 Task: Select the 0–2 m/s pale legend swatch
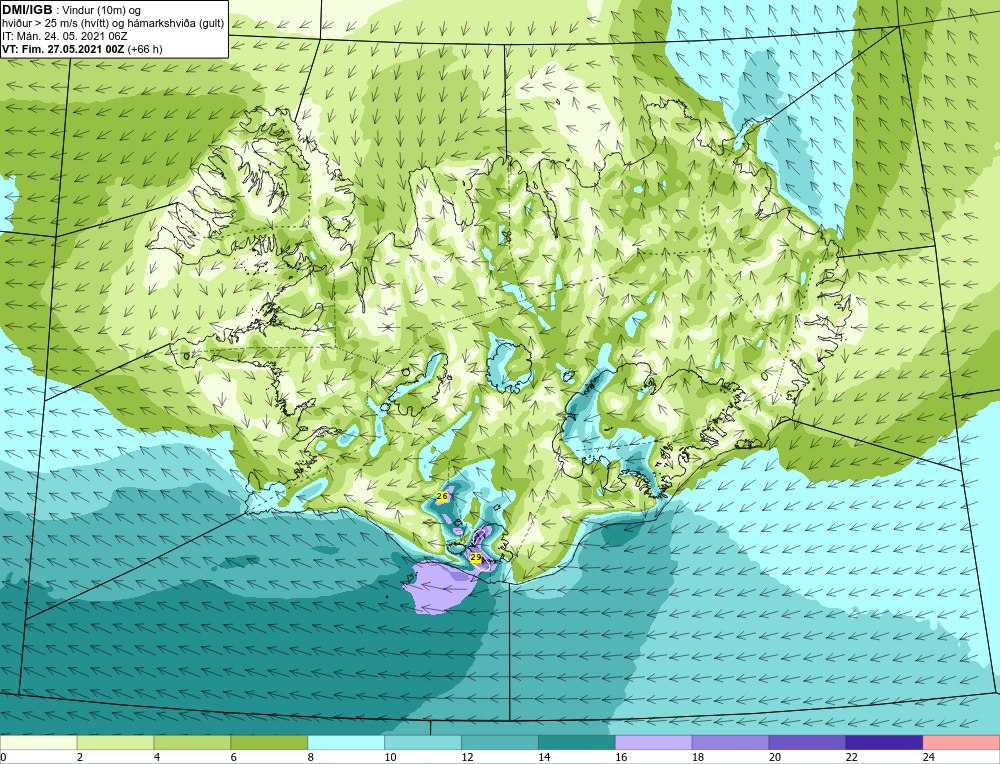[38, 742]
